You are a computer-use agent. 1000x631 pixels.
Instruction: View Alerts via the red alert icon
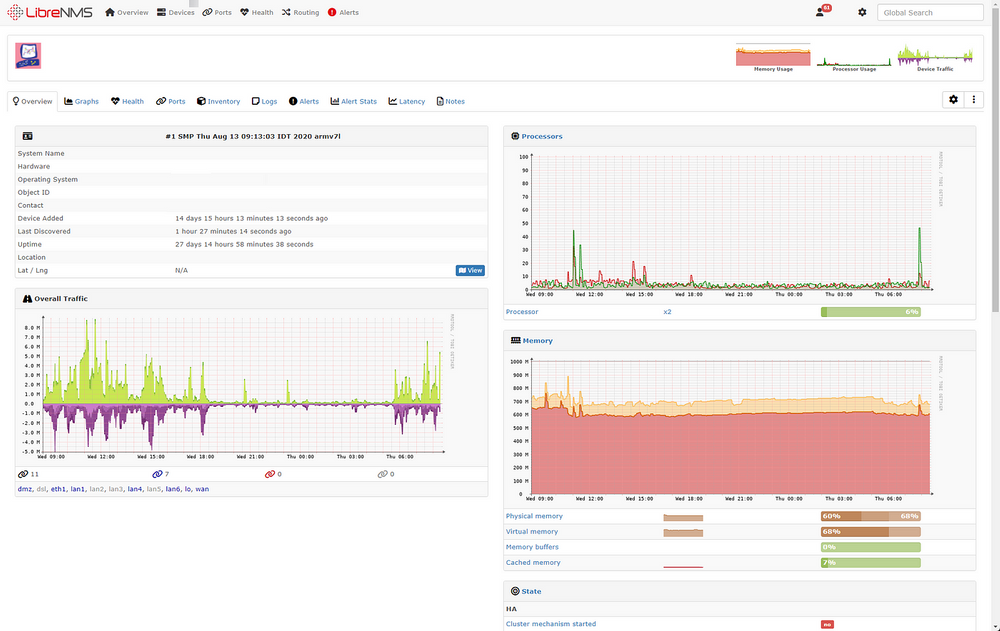click(x=340, y=13)
